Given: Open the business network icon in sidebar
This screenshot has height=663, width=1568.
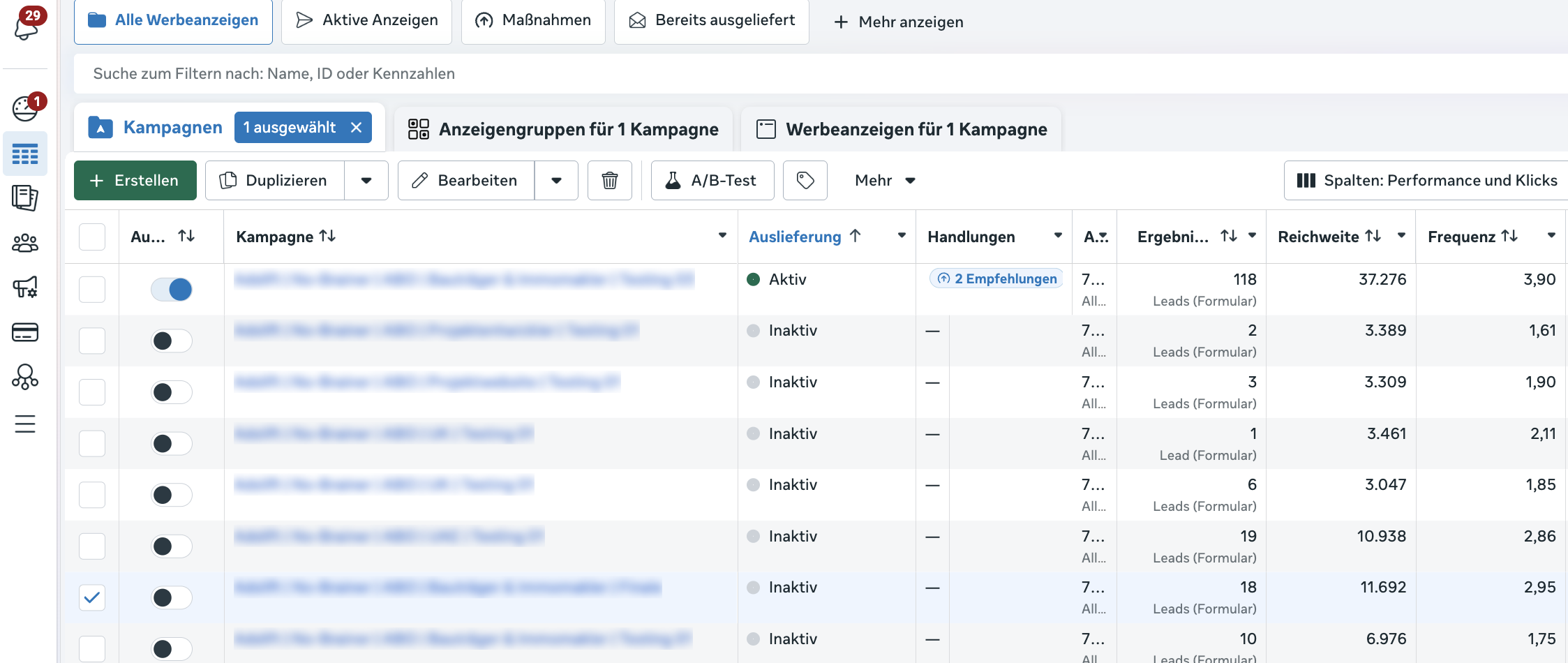Looking at the screenshot, I should pos(25,377).
